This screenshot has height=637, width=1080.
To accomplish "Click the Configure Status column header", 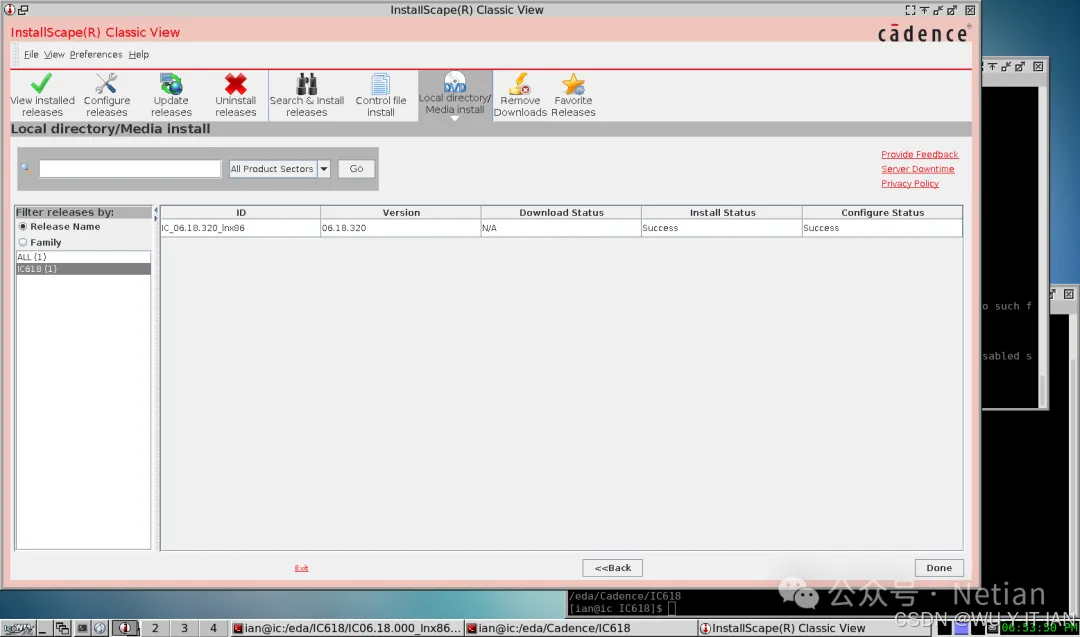I will [x=882, y=213].
